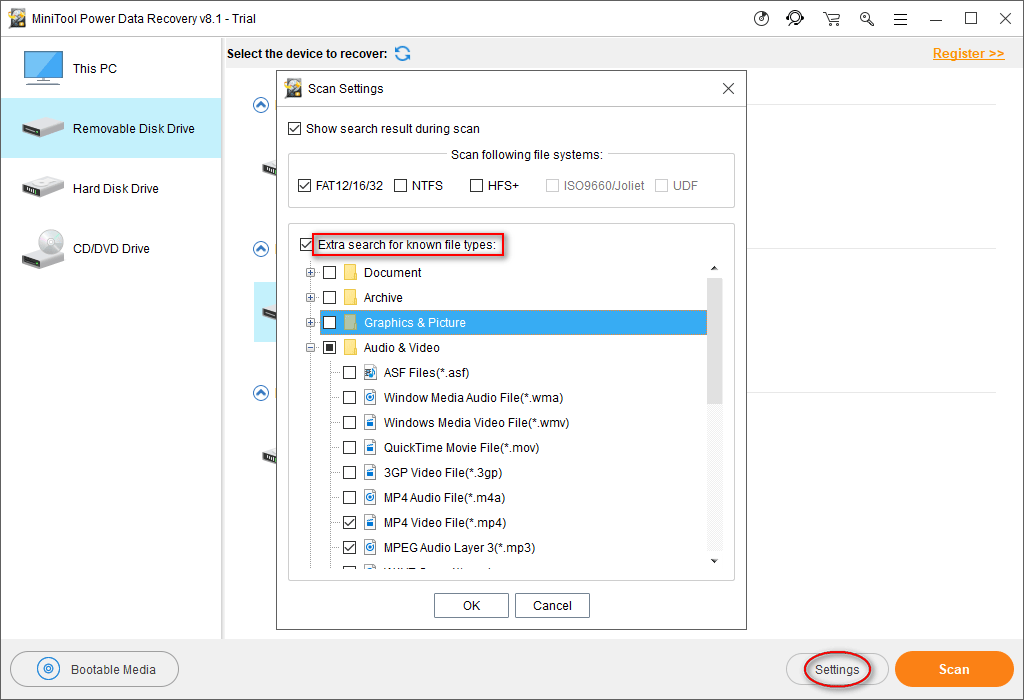Screen dimensions: 1024x700
Task: Click the Hard Disk Drive icon
Action: [42, 188]
